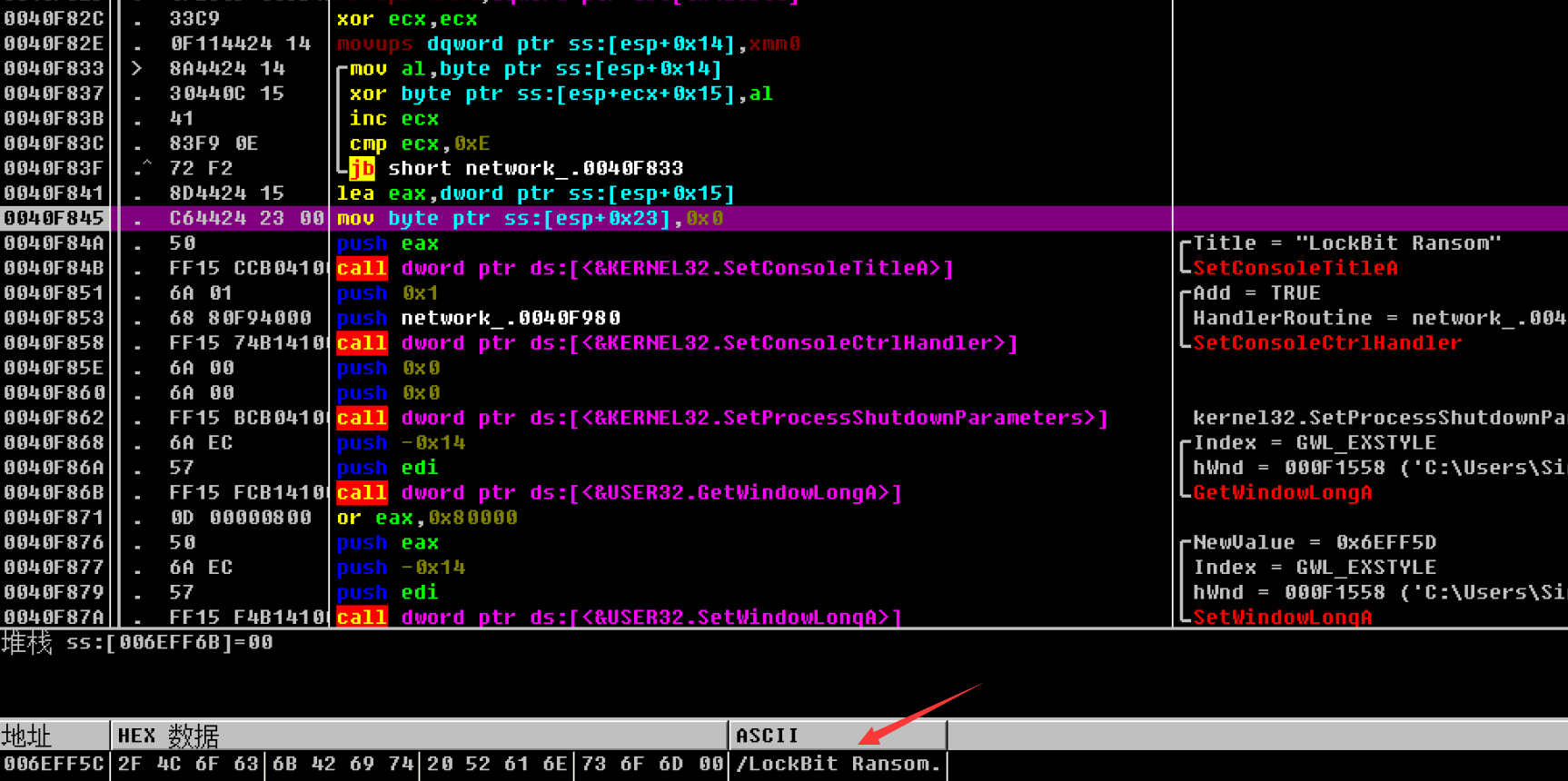Click the "push 0x0" instruction at 0040F85E
Screen dimensions: 1568x781
(x=388, y=368)
